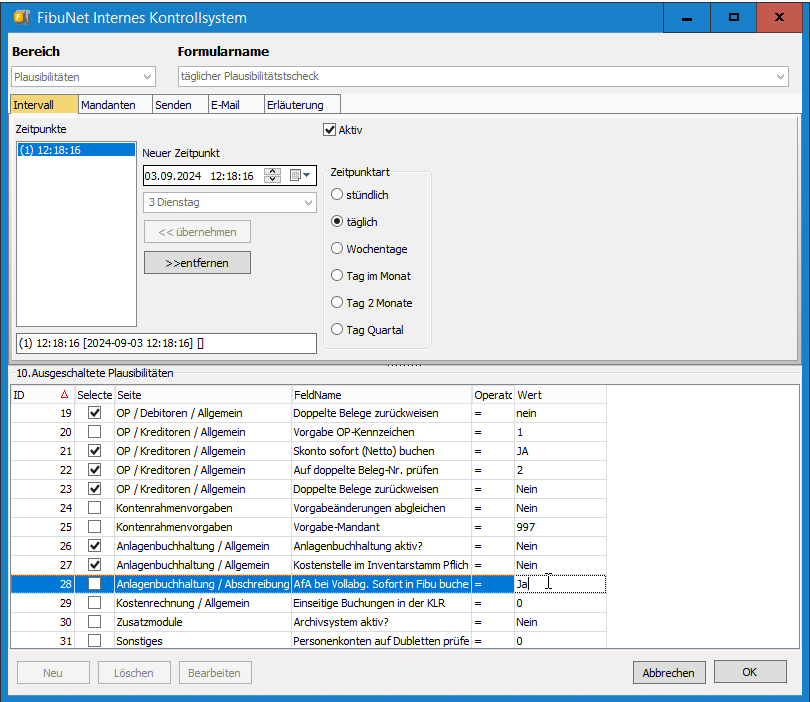Click the Neu button

coord(53,673)
